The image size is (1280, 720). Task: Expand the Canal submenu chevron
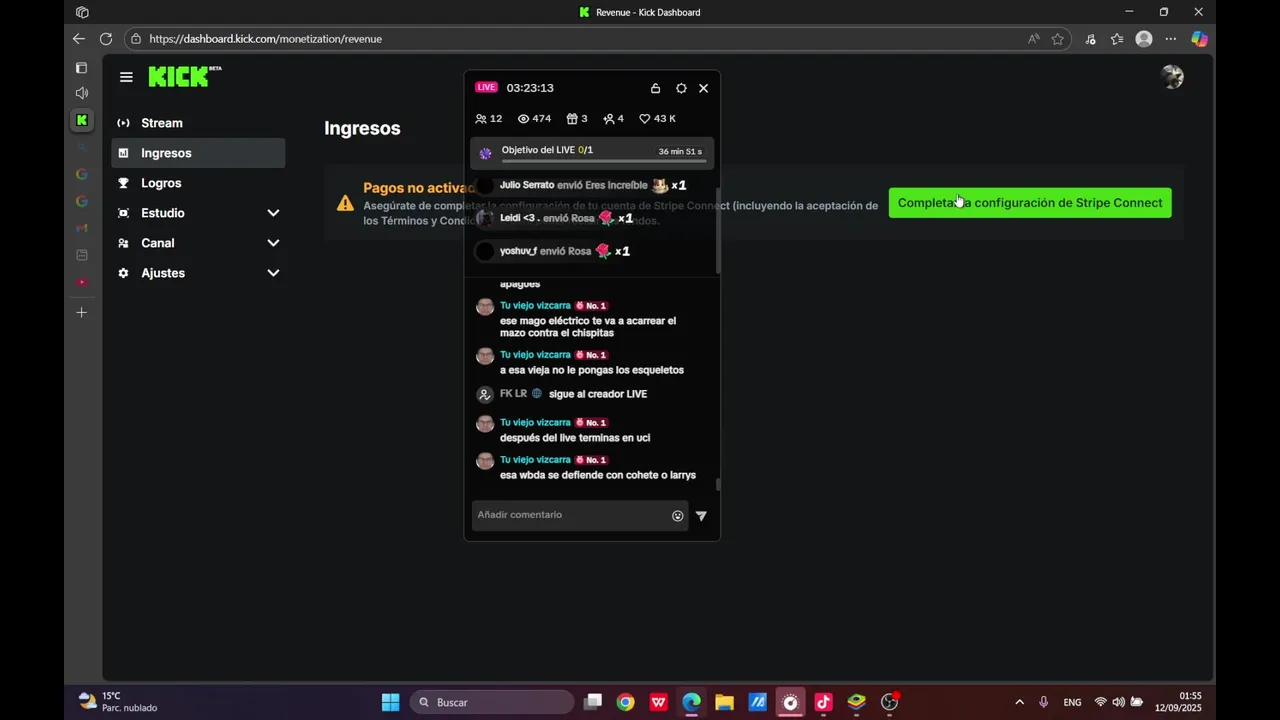pos(273,243)
